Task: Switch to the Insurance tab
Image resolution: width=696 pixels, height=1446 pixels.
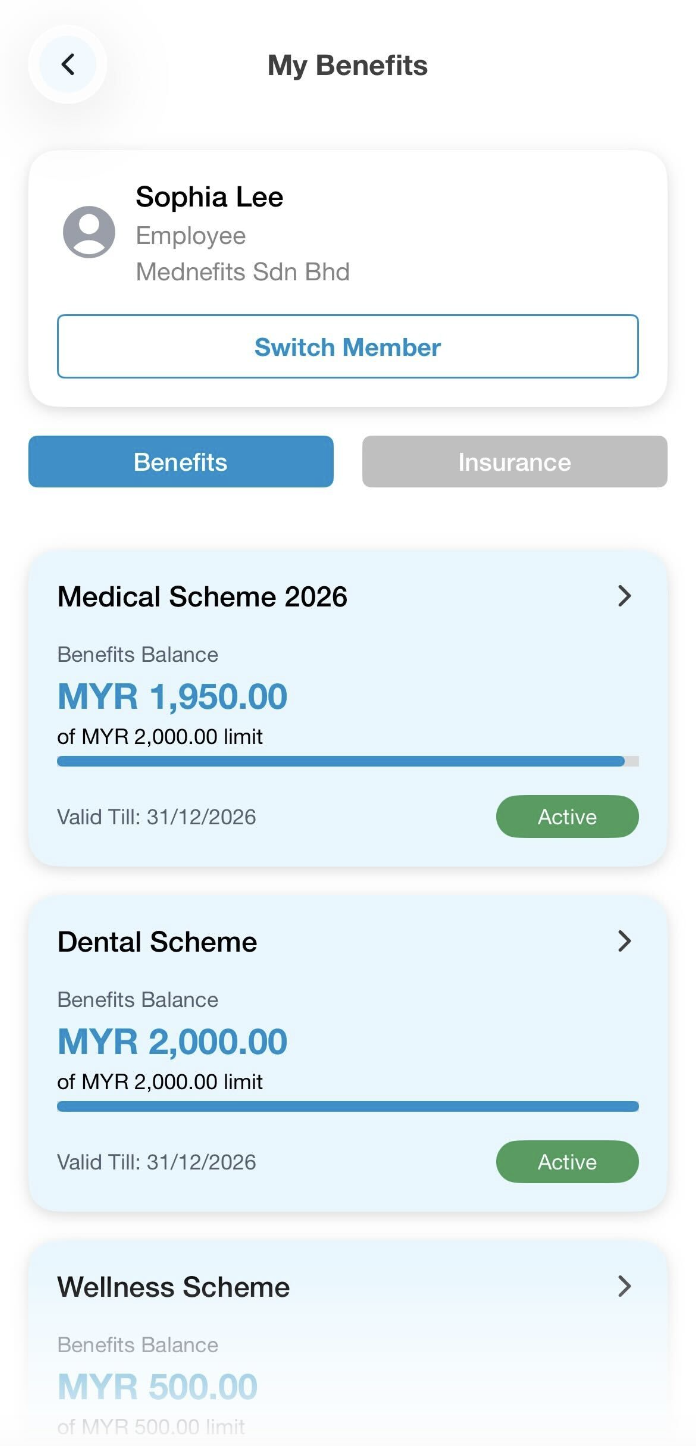Action: (514, 462)
